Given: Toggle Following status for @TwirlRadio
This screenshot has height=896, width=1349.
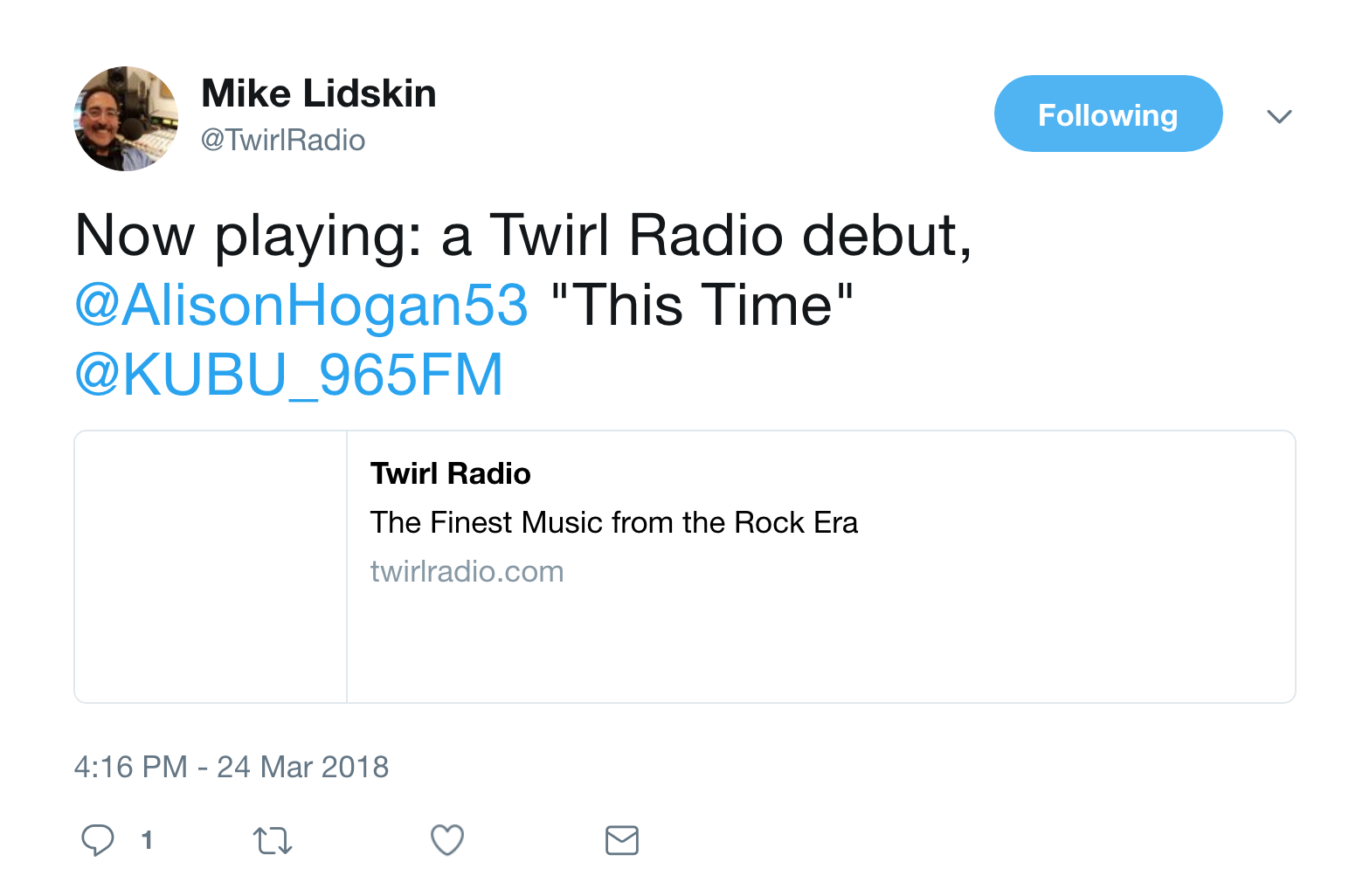Looking at the screenshot, I should pos(1108,114).
